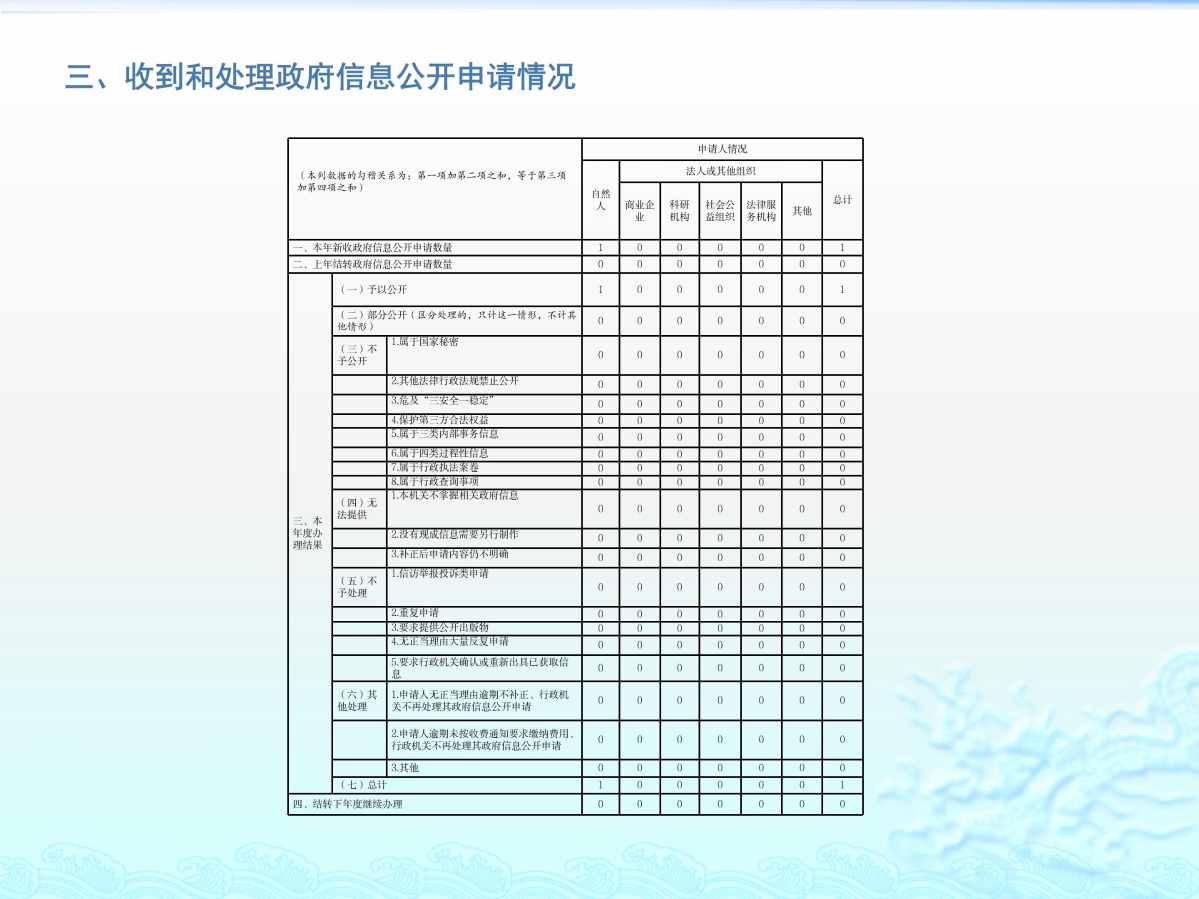This screenshot has width=1199, height=899.
Task: Select row 四、结转下年度继续办理
Action: coord(575,804)
